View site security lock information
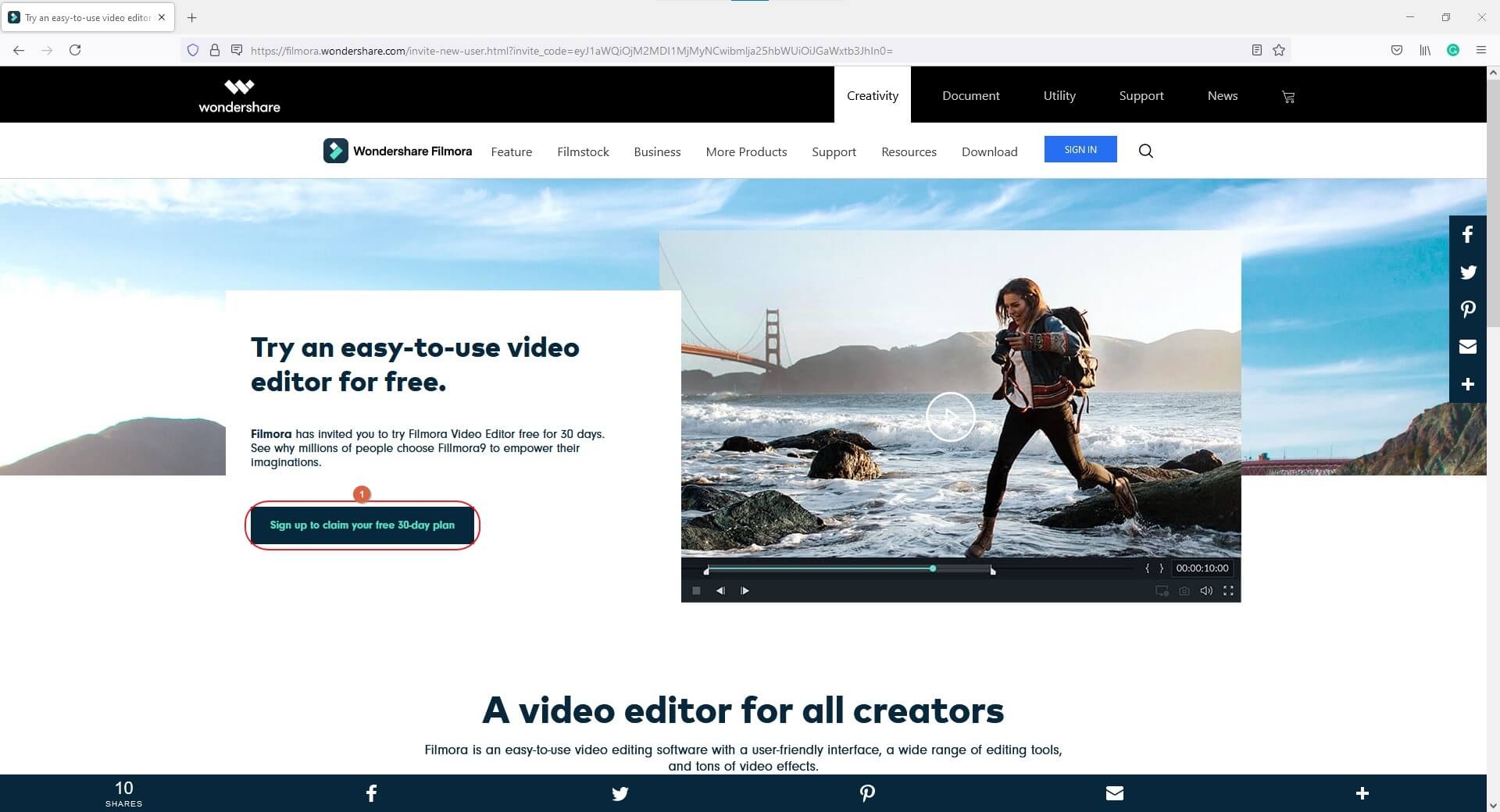 [215, 50]
